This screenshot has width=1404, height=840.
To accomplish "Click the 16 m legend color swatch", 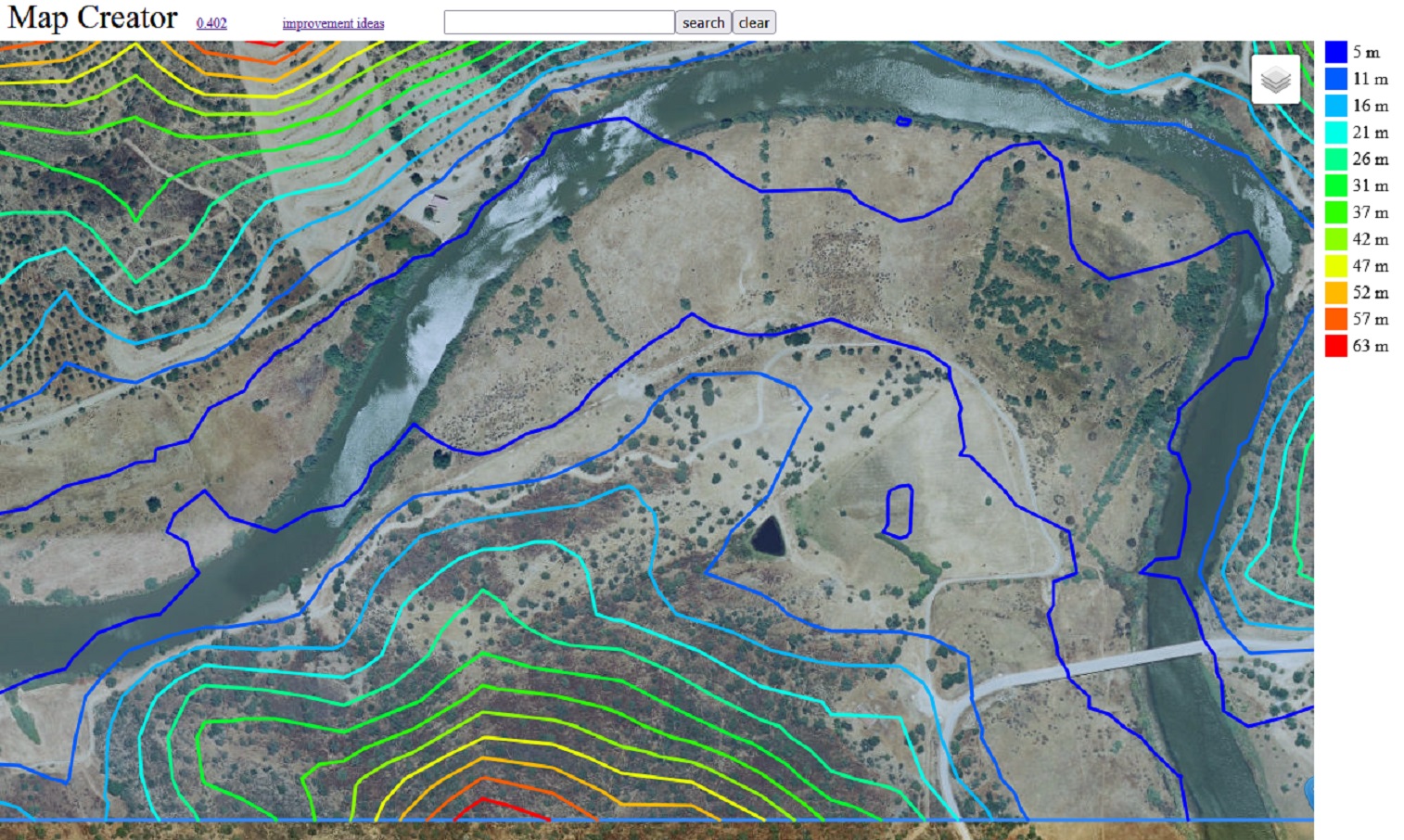I will [x=1335, y=106].
